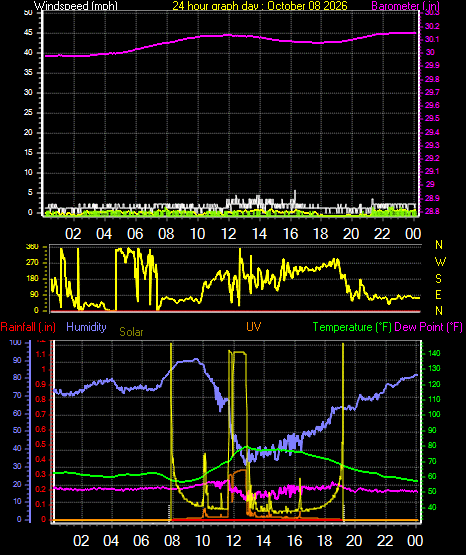Click the 29.1 barometer scale value

(x=431, y=171)
